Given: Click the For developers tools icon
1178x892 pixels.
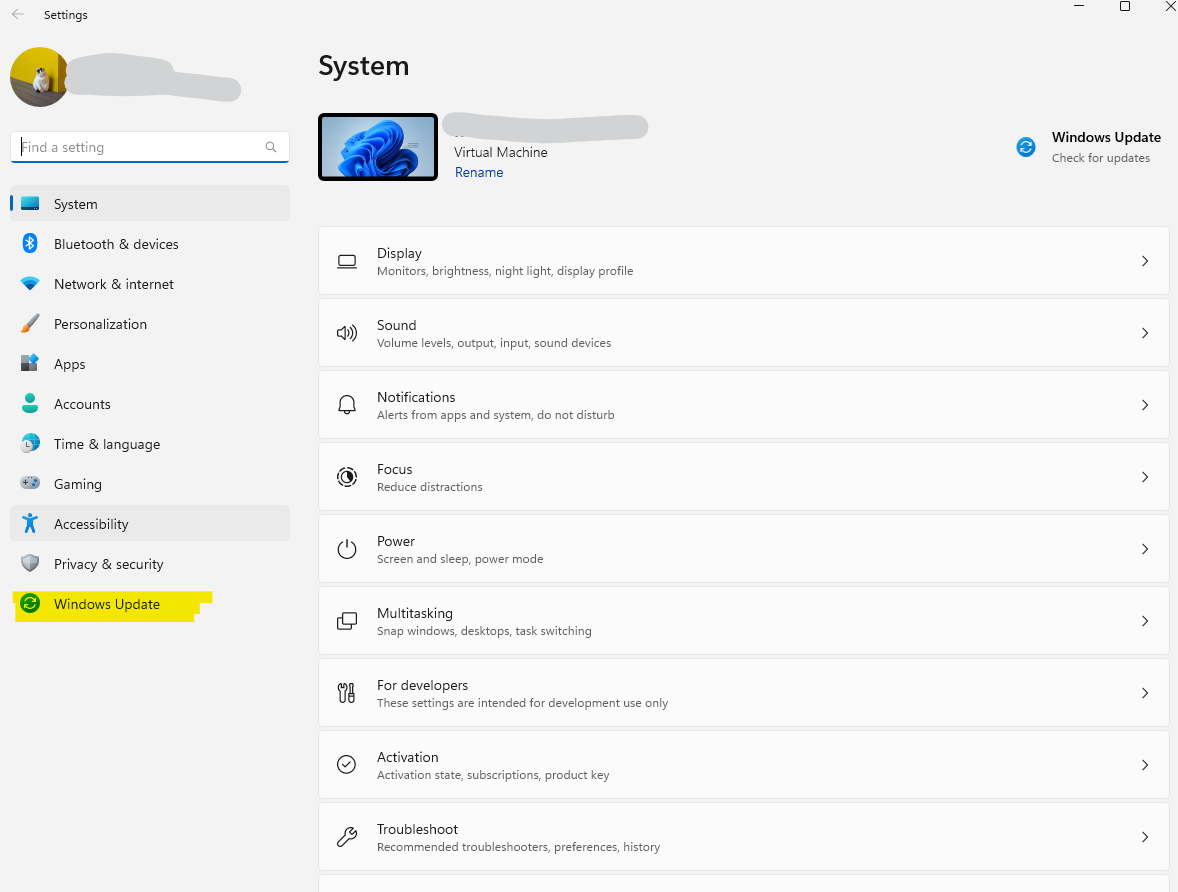Looking at the screenshot, I should point(347,693).
